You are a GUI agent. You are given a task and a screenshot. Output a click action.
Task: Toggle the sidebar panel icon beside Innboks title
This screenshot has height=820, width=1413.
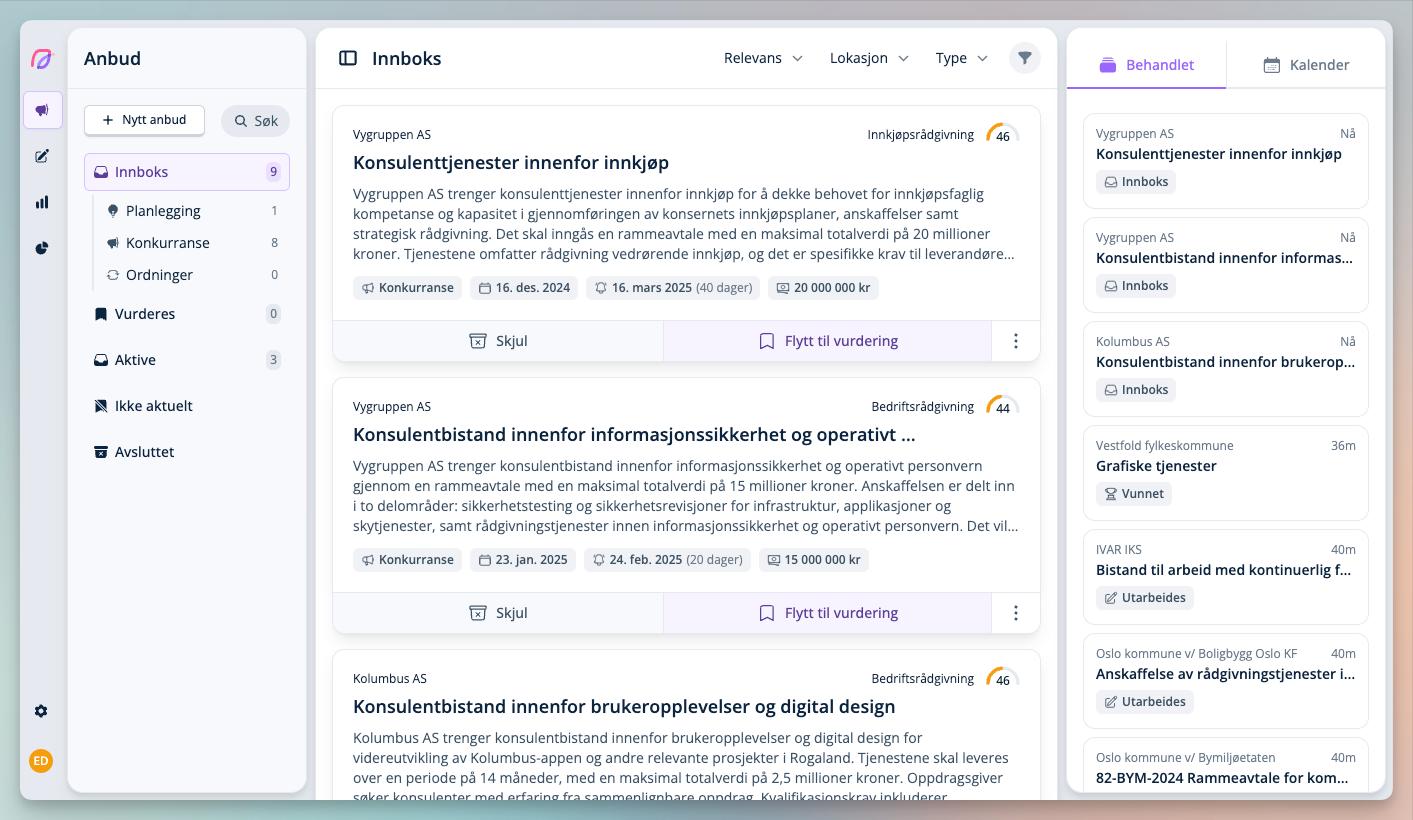pyautogui.click(x=348, y=58)
